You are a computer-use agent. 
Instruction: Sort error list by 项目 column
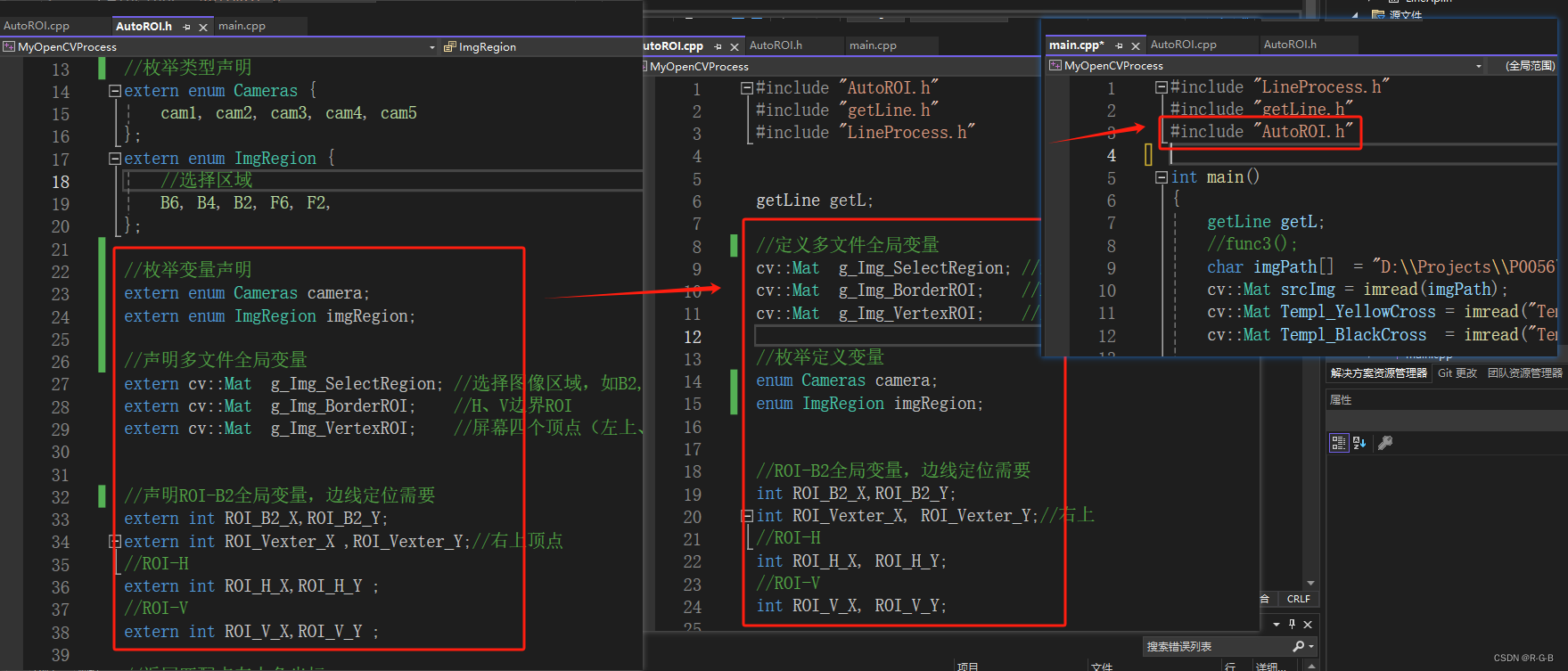(x=968, y=666)
